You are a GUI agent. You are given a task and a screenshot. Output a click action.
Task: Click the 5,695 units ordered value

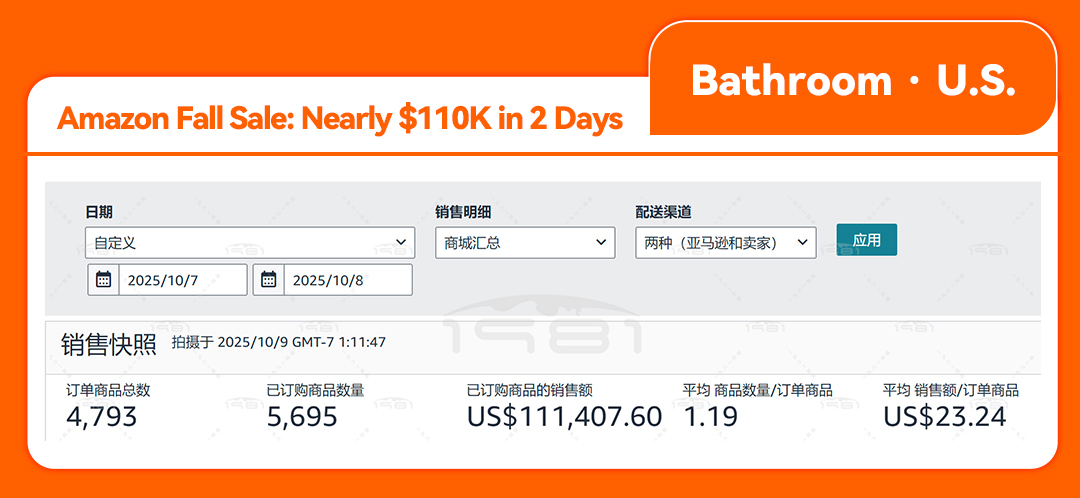coord(302,416)
